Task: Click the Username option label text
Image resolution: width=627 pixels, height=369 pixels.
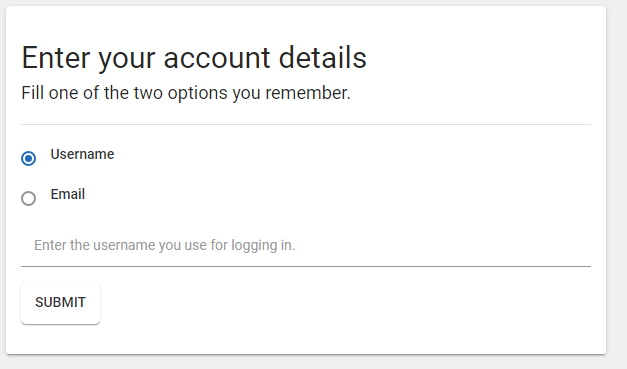Action: pyautogui.click(x=82, y=154)
